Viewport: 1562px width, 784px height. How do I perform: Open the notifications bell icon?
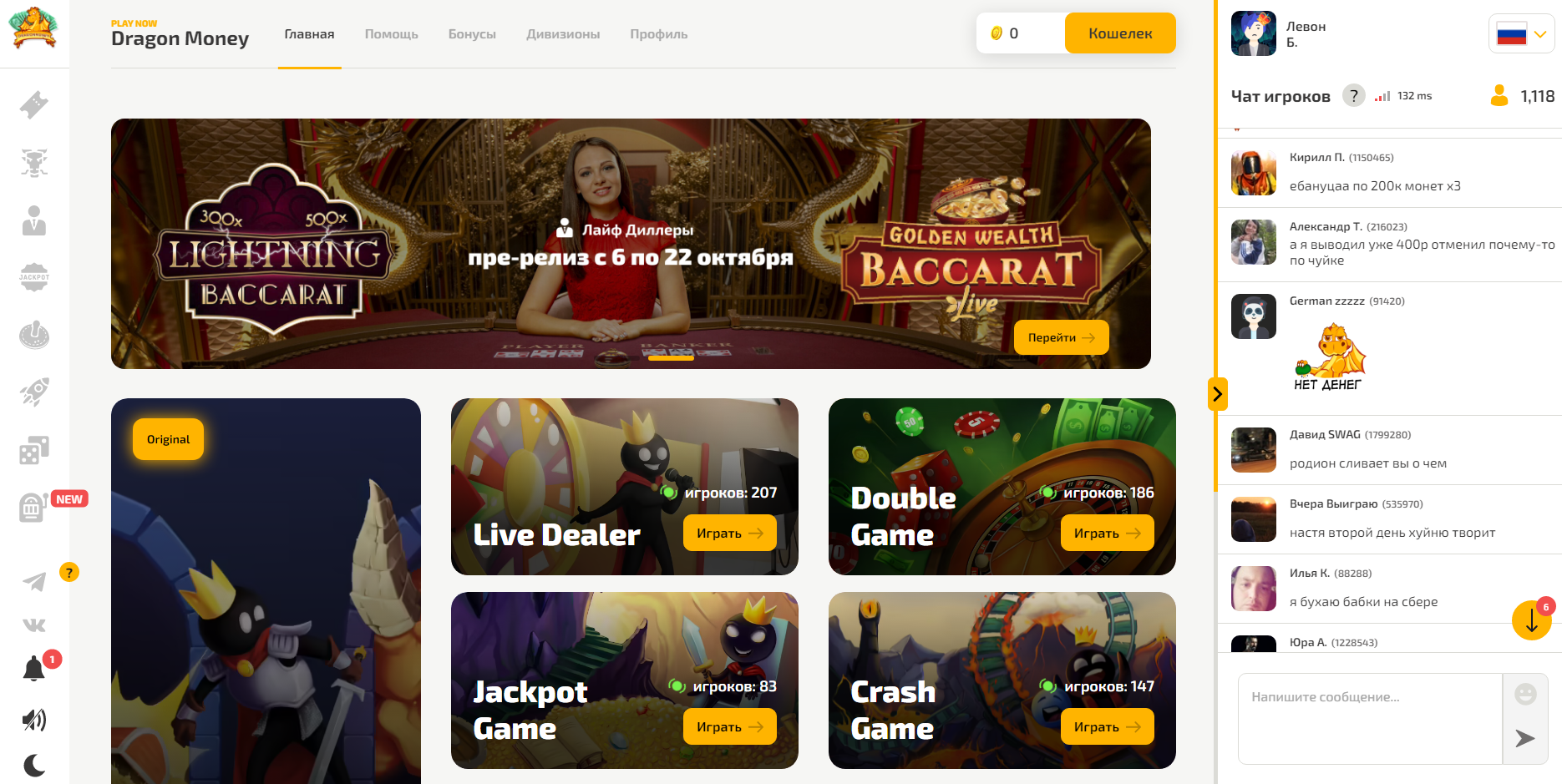click(x=34, y=669)
